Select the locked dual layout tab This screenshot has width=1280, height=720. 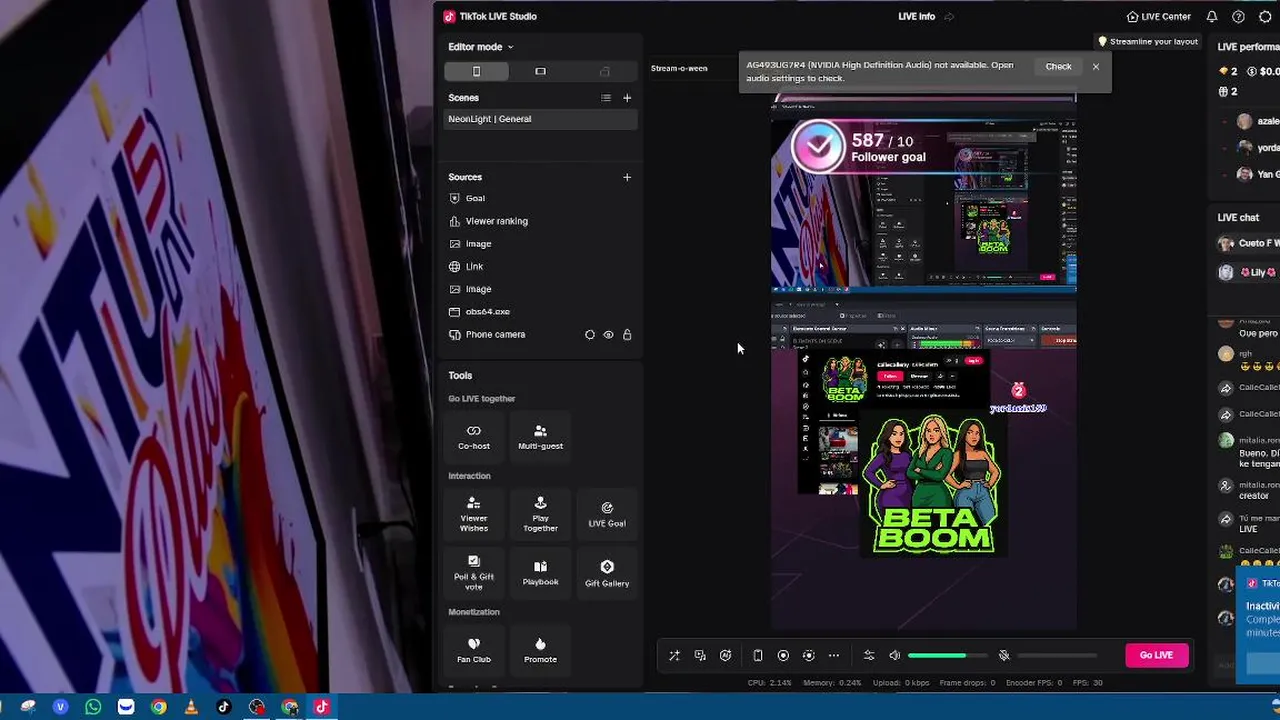[x=604, y=71]
